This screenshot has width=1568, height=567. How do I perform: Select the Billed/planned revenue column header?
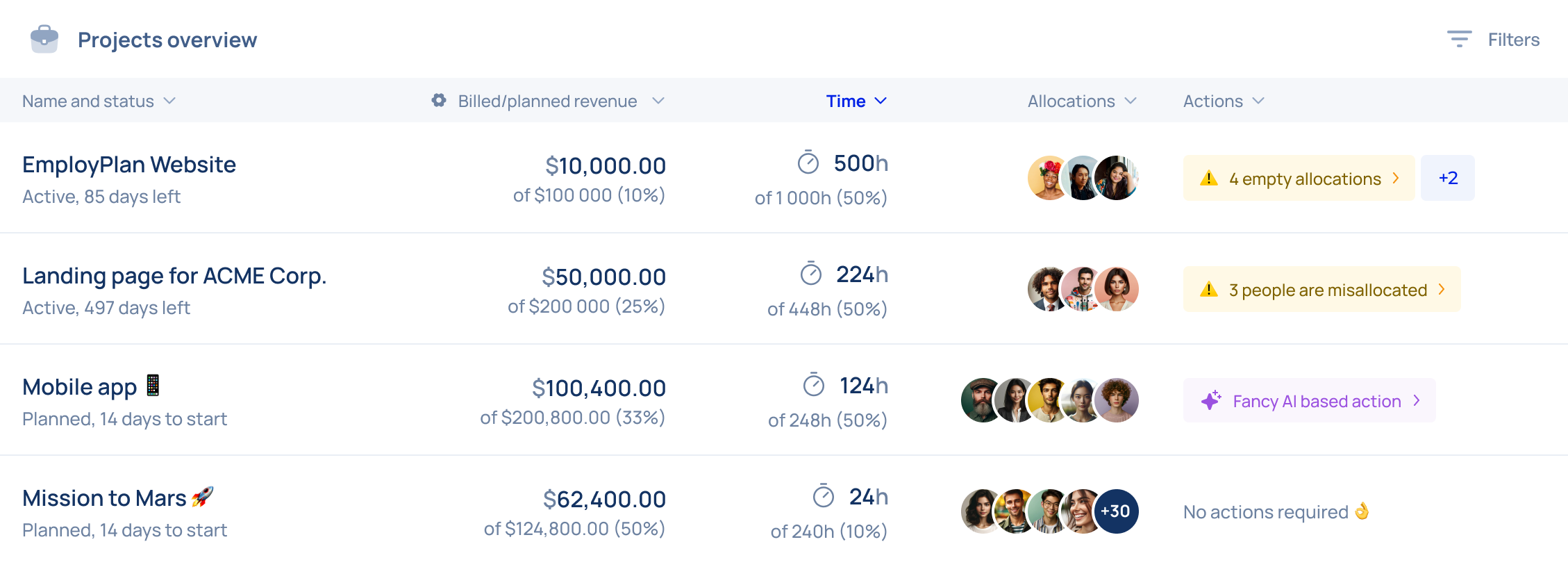tap(547, 101)
